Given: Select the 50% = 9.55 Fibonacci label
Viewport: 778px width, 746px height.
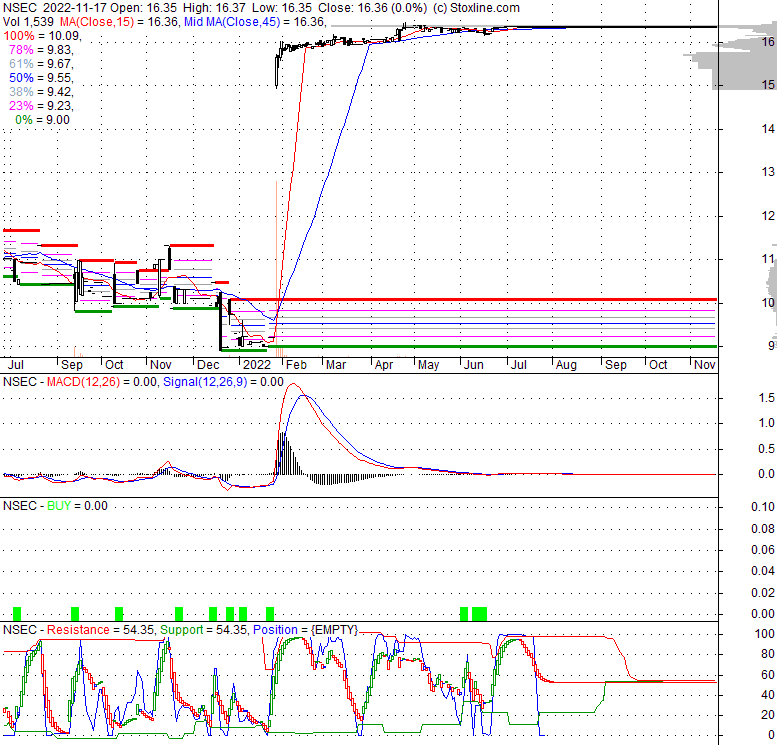Looking at the screenshot, I should point(40,77).
